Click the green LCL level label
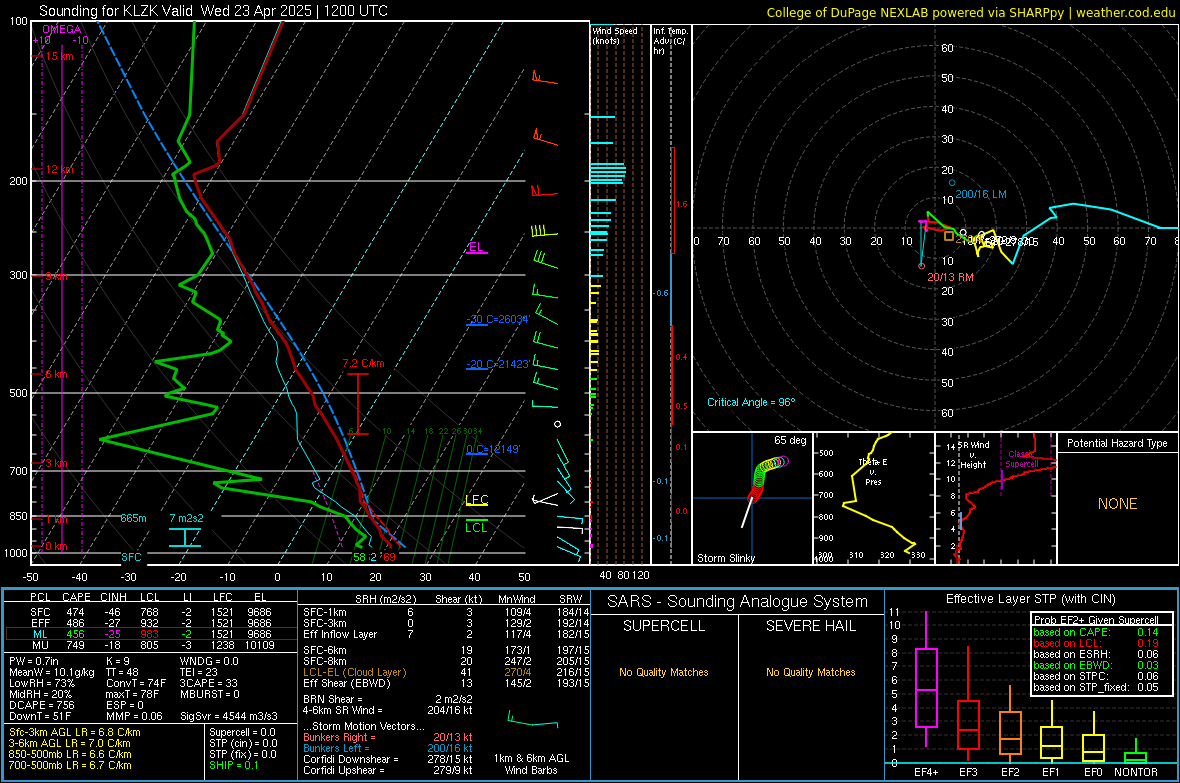The width and height of the screenshot is (1180, 783). pos(476,527)
